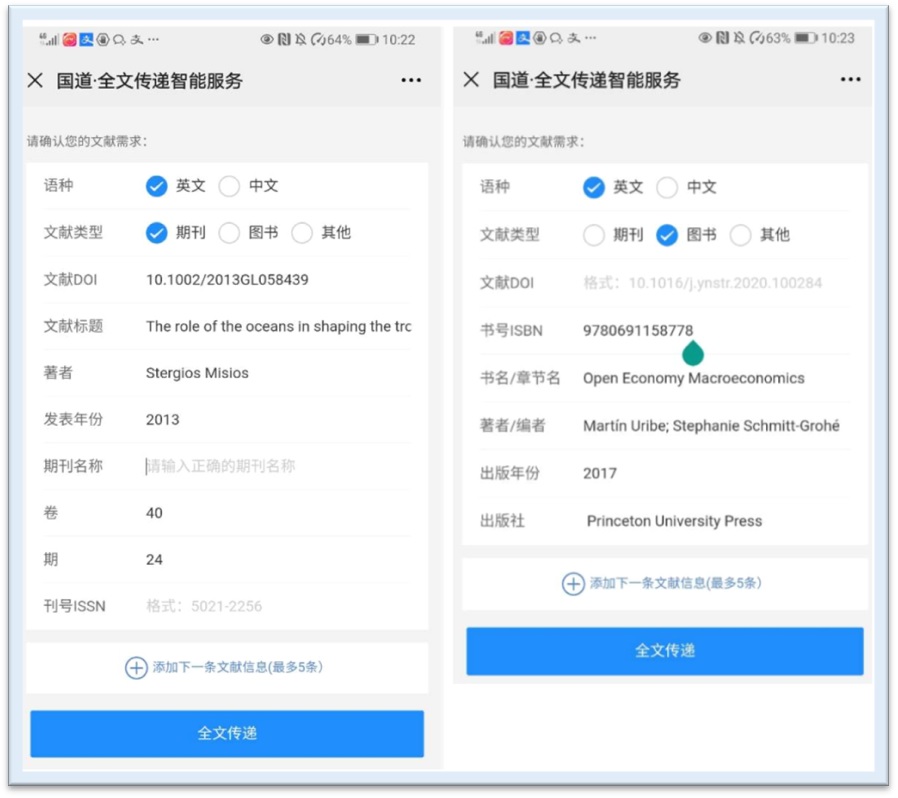Select 图书 document type in left panel

230,233
